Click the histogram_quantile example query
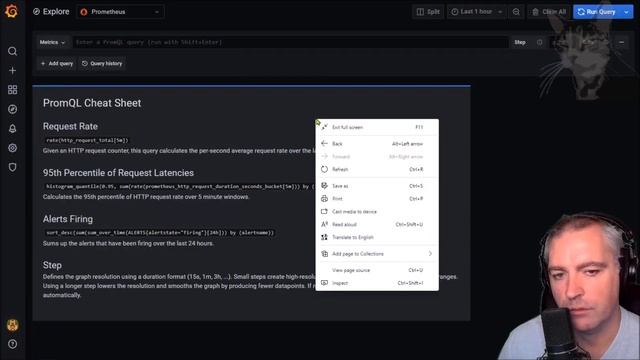The image size is (640, 360). pos(180,186)
